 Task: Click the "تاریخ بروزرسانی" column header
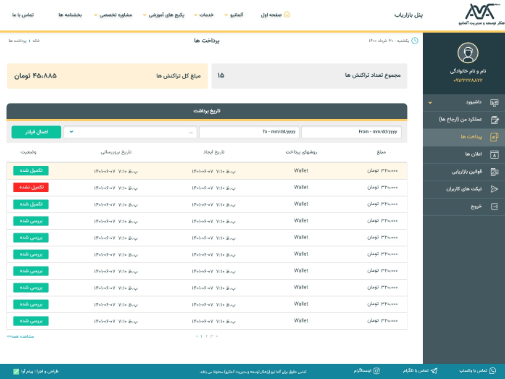click(x=116, y=152)
